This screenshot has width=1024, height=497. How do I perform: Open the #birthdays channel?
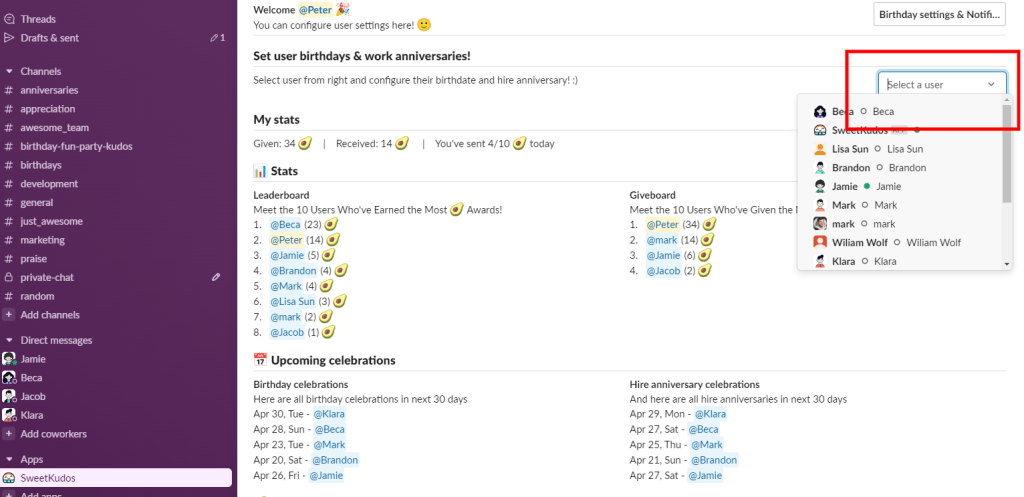pyautogui.click(x=40, y=165)
